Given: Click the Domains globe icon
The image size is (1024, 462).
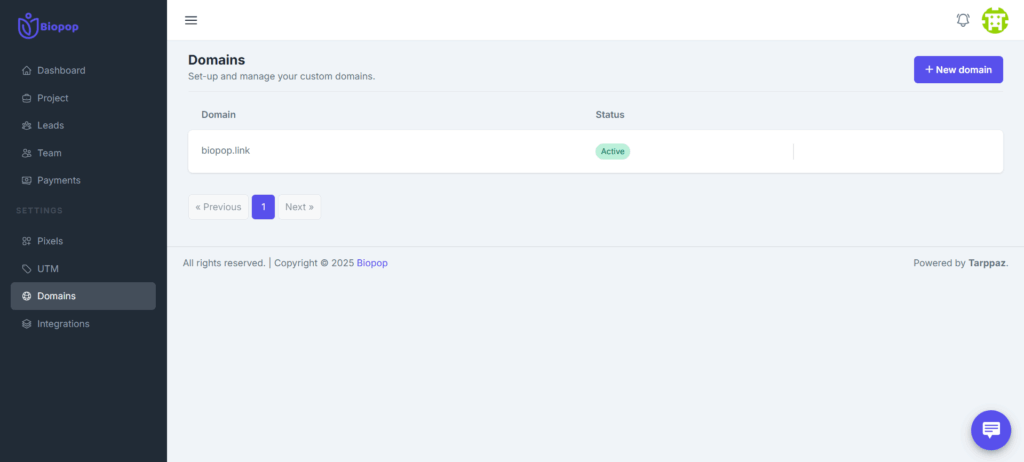Looking at the screenshot, I should coord(27,296).
